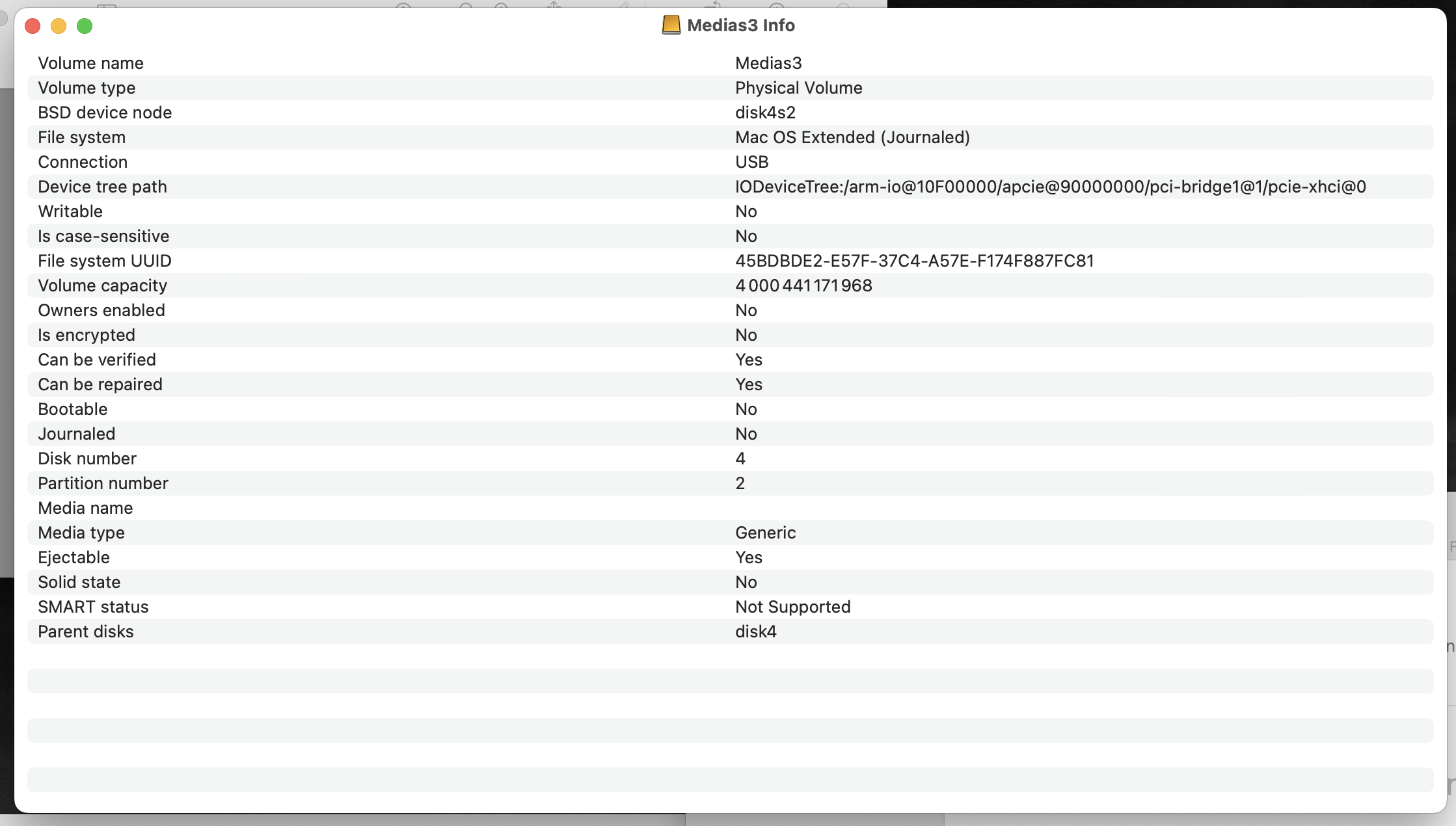
Task: Close the Medias3 Info window
Action: pos(33,26)
